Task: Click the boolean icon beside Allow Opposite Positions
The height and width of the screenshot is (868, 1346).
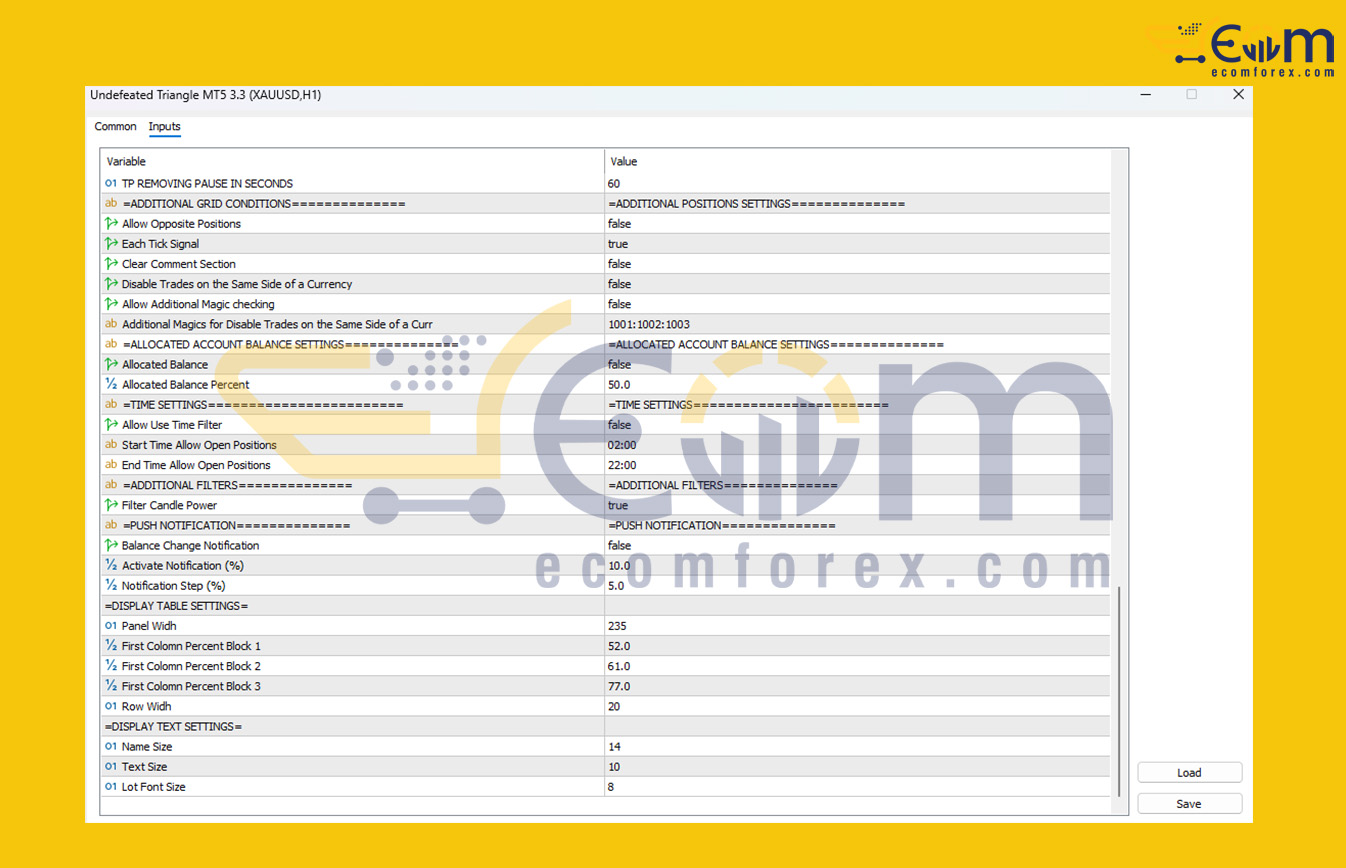Action: point(111,224)
